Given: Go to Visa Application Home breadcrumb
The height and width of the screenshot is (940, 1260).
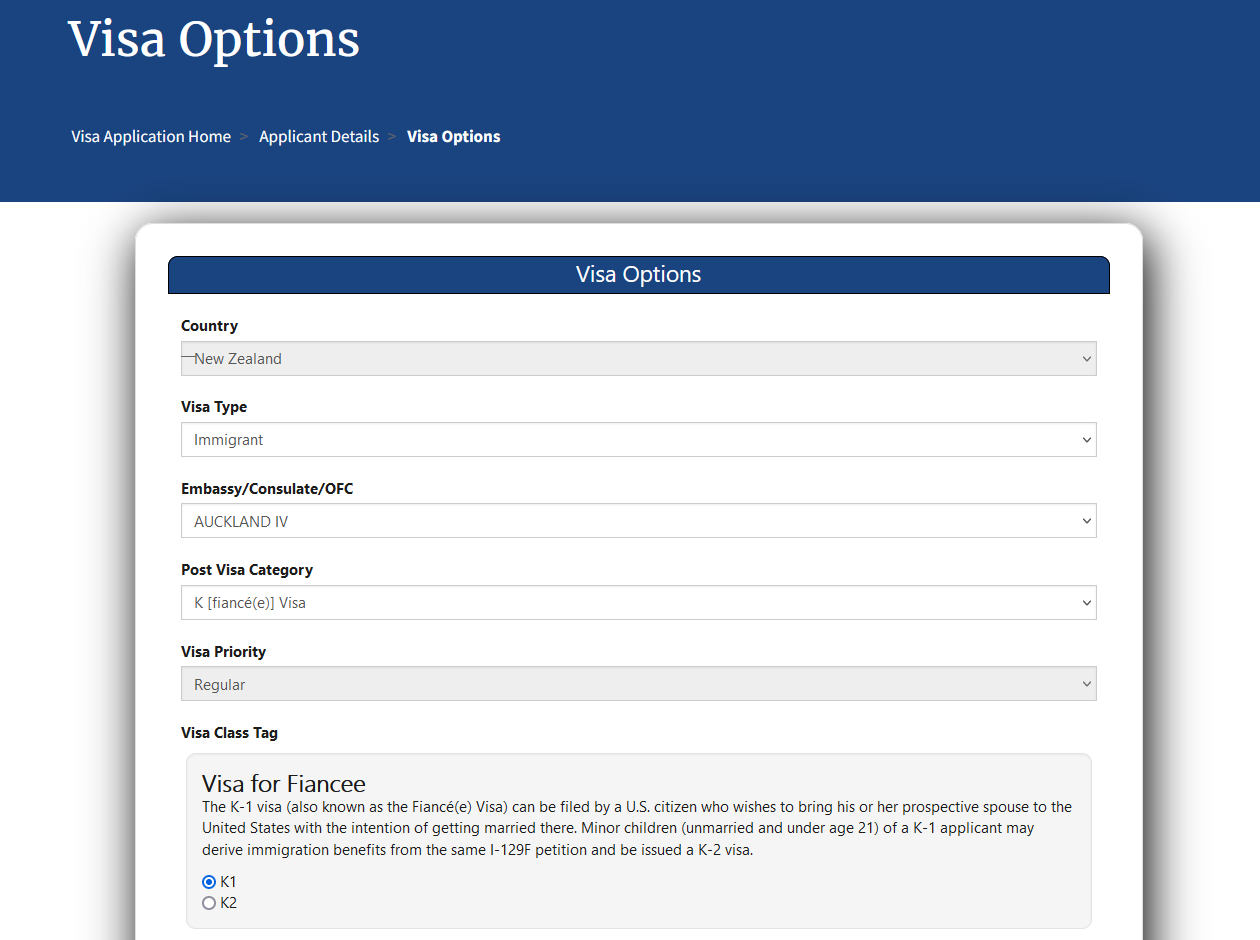Looking at the screenshot, I should (x=151, y=137).
